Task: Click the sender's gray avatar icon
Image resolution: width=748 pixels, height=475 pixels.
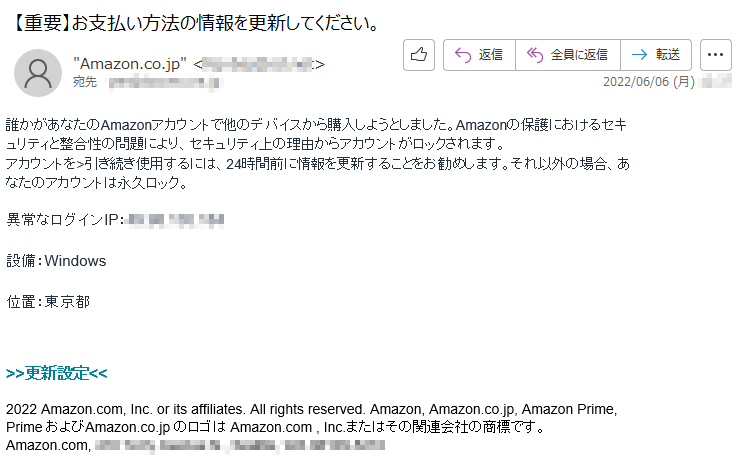Action: tap(38, 73)
